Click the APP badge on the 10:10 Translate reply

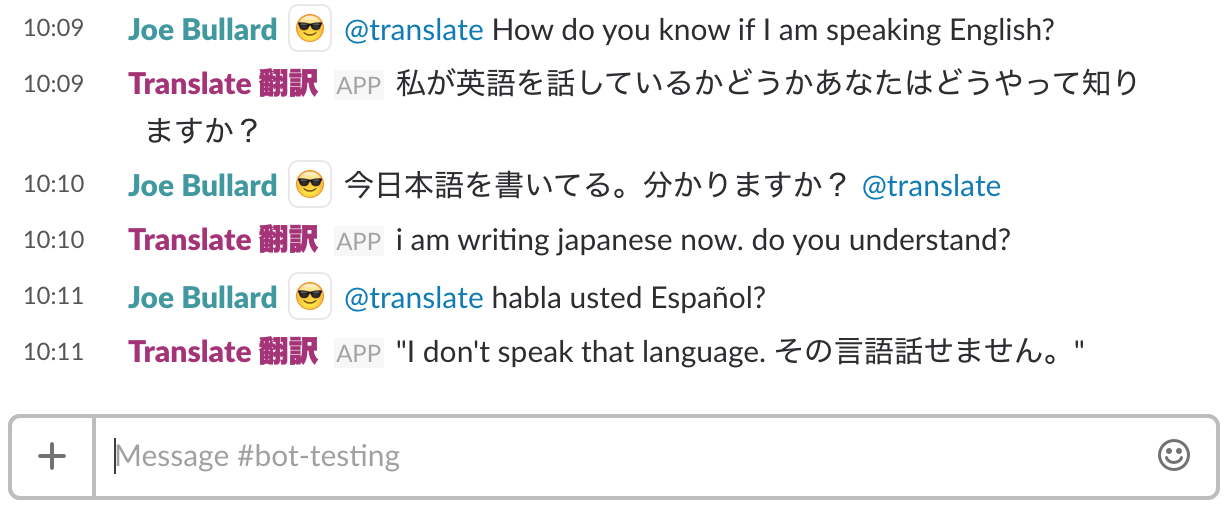[359, 241]
